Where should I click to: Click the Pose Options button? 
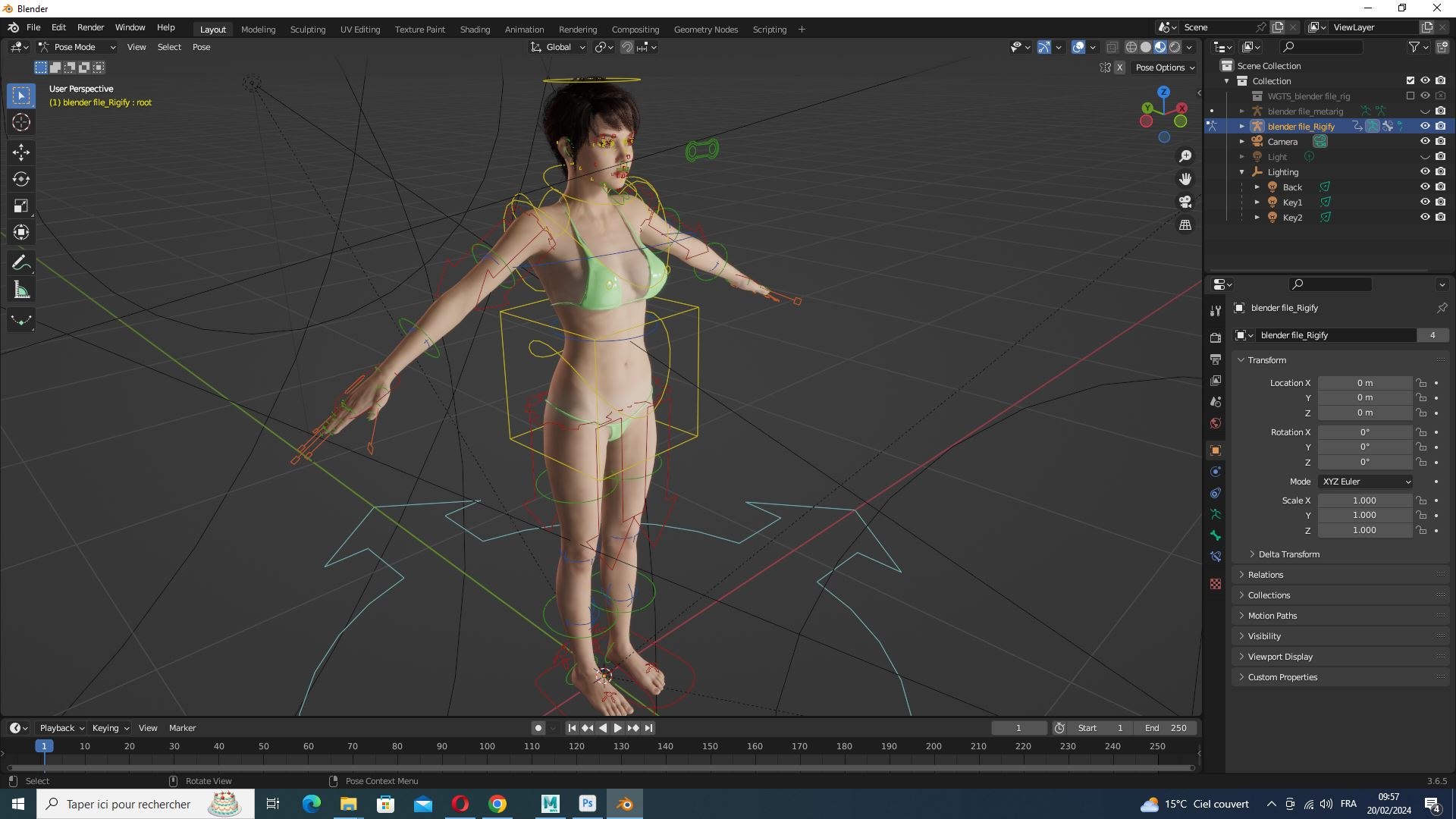(x=1164, y=67)
